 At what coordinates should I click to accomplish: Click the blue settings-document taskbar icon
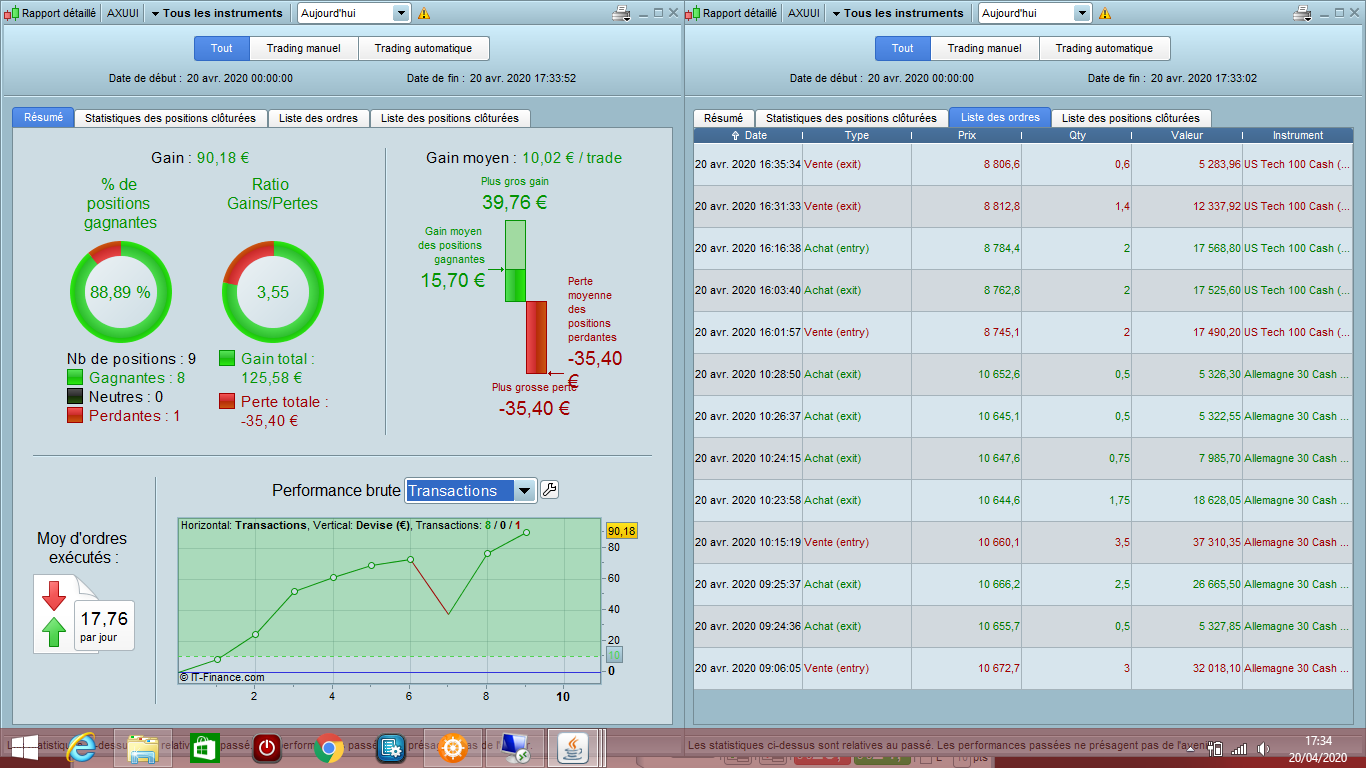pos(391,748)
